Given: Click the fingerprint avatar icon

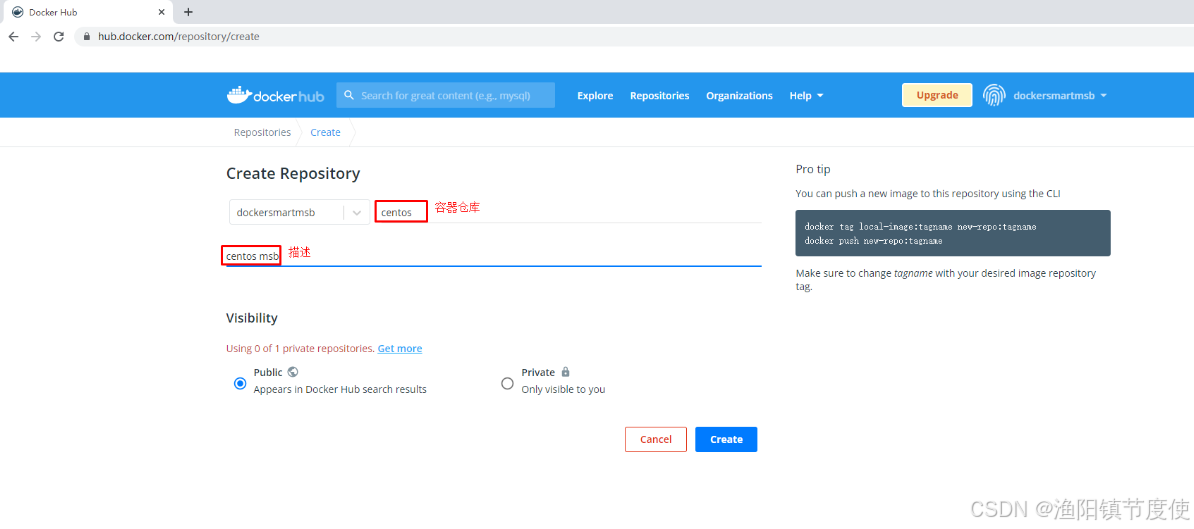Looking at the screenshot, I should [x=994, y=95].
